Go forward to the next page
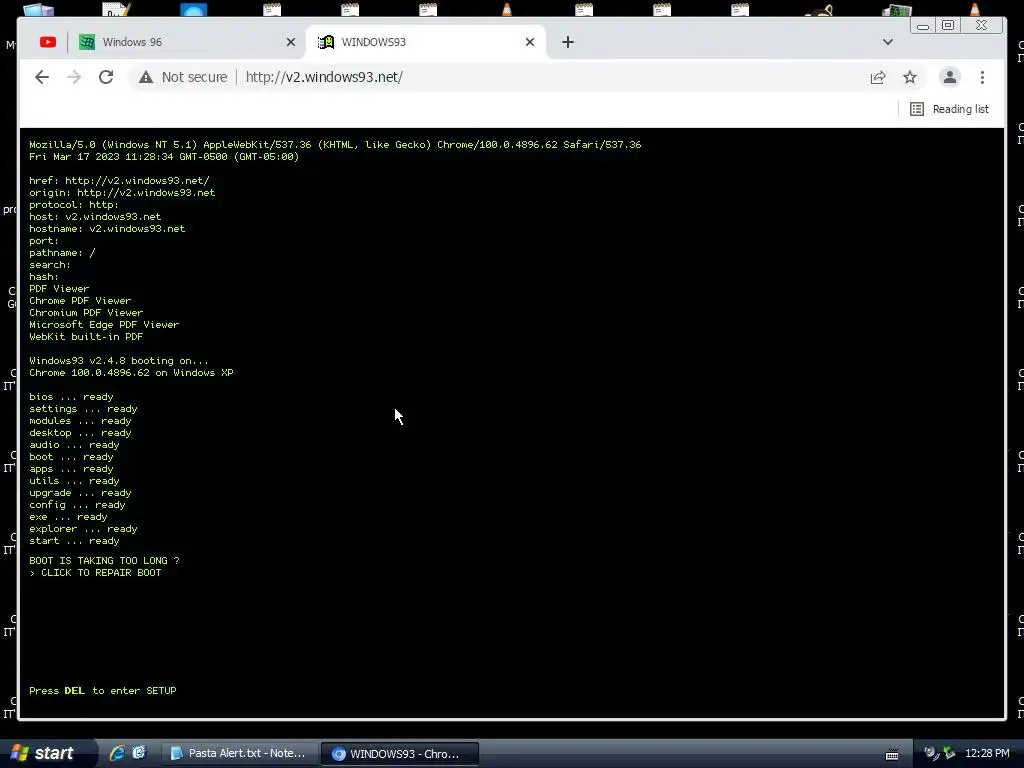The width and height of the screenshot is (1024, 768). point(74,77)
